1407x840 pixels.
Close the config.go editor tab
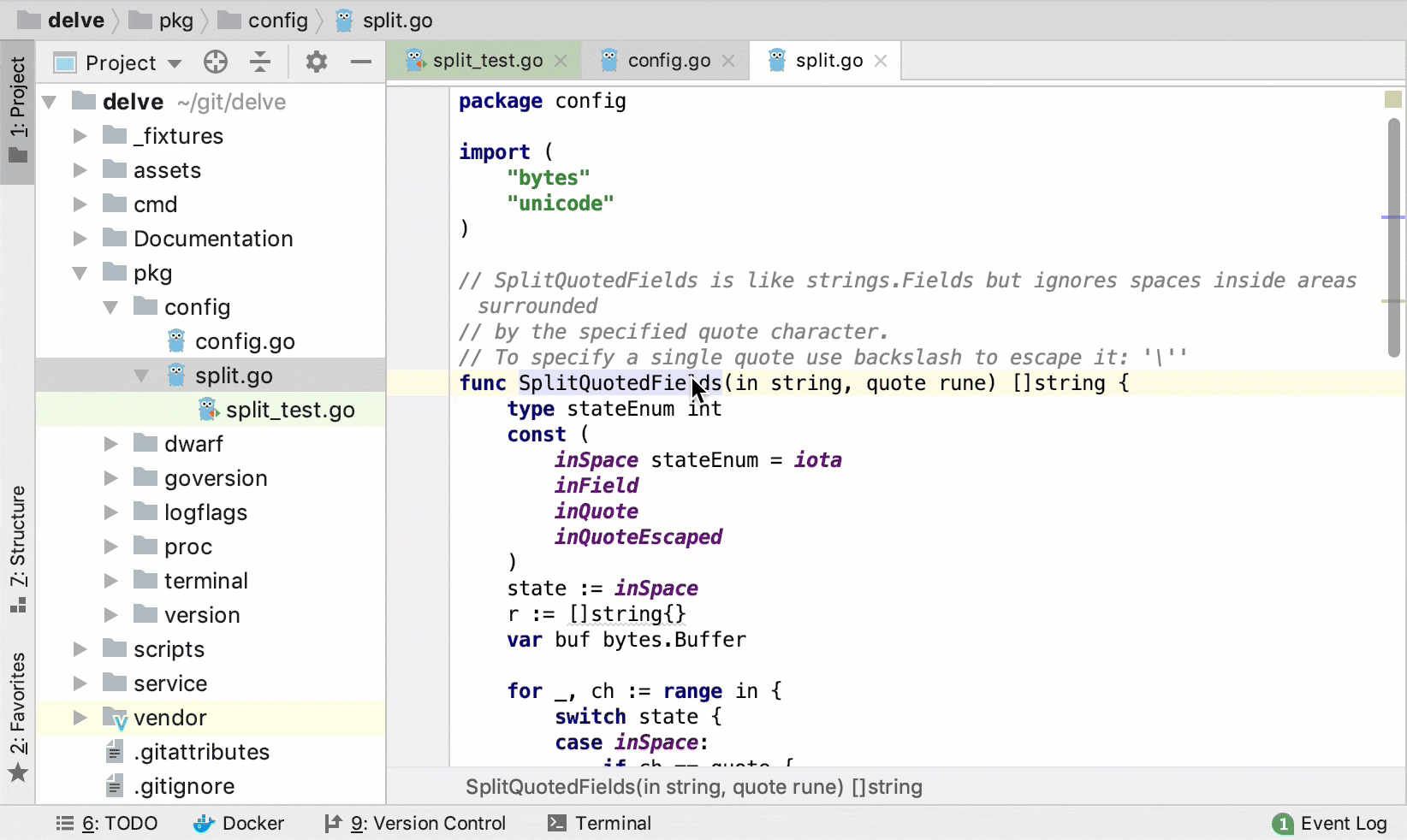pos(728,61)
